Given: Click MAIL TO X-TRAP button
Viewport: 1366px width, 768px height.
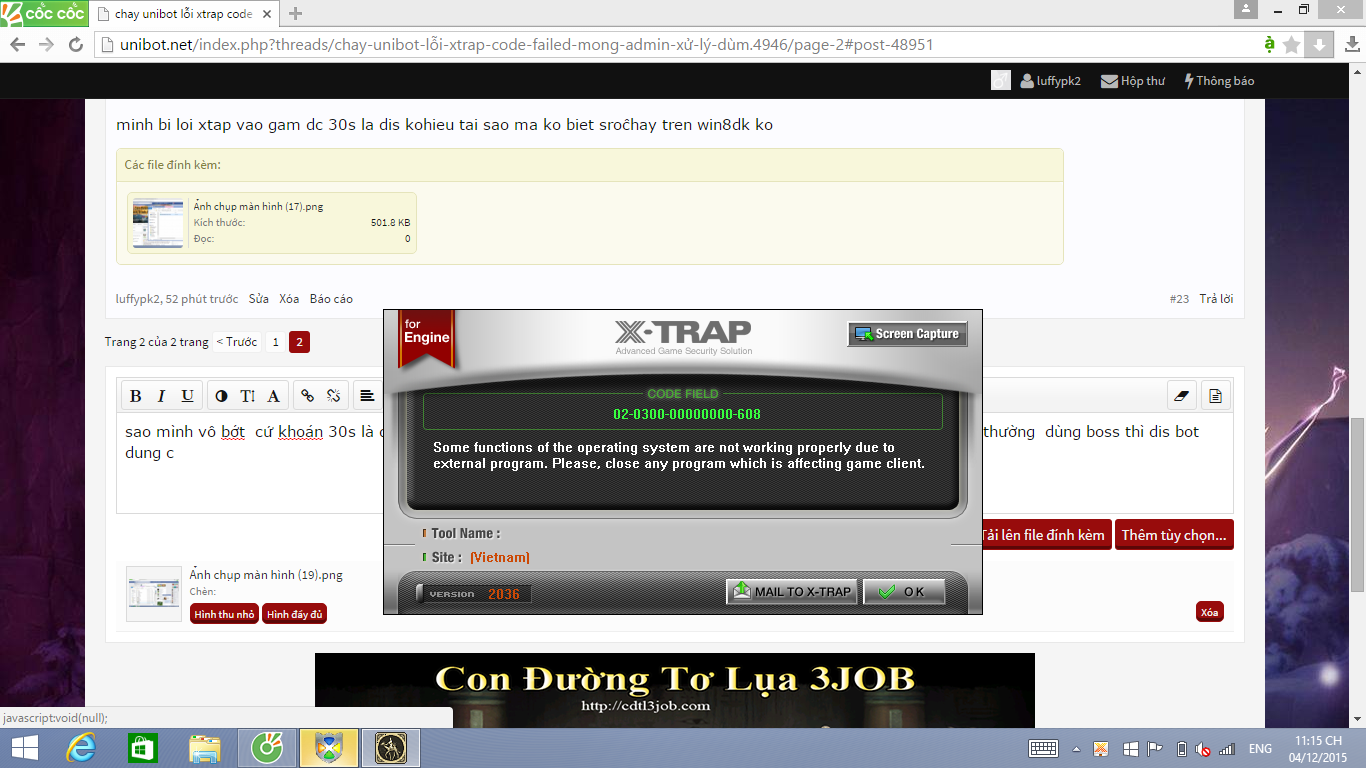Looking at the screenshot, I should coord(793,592).
